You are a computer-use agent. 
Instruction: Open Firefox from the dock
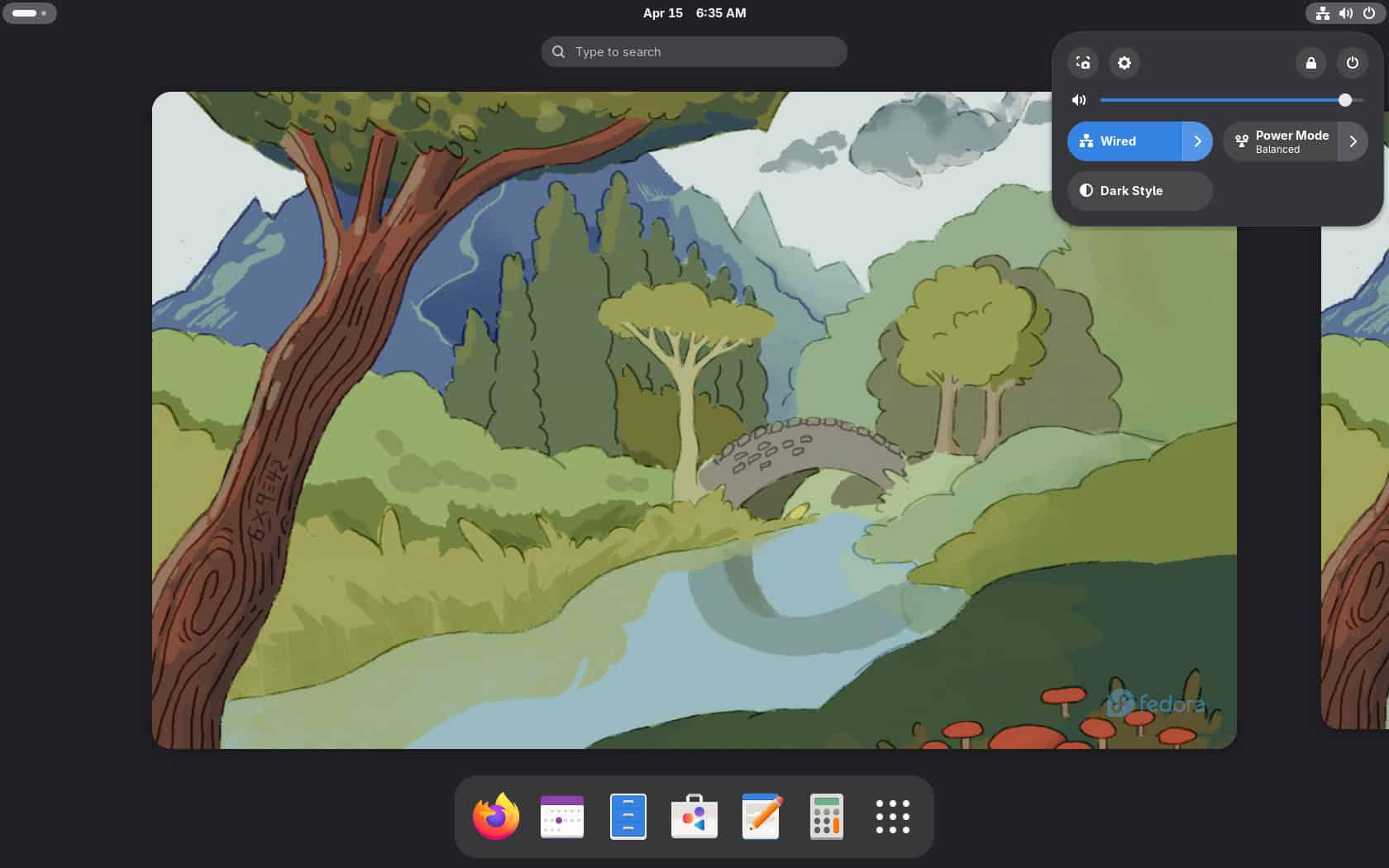point(495,817)
